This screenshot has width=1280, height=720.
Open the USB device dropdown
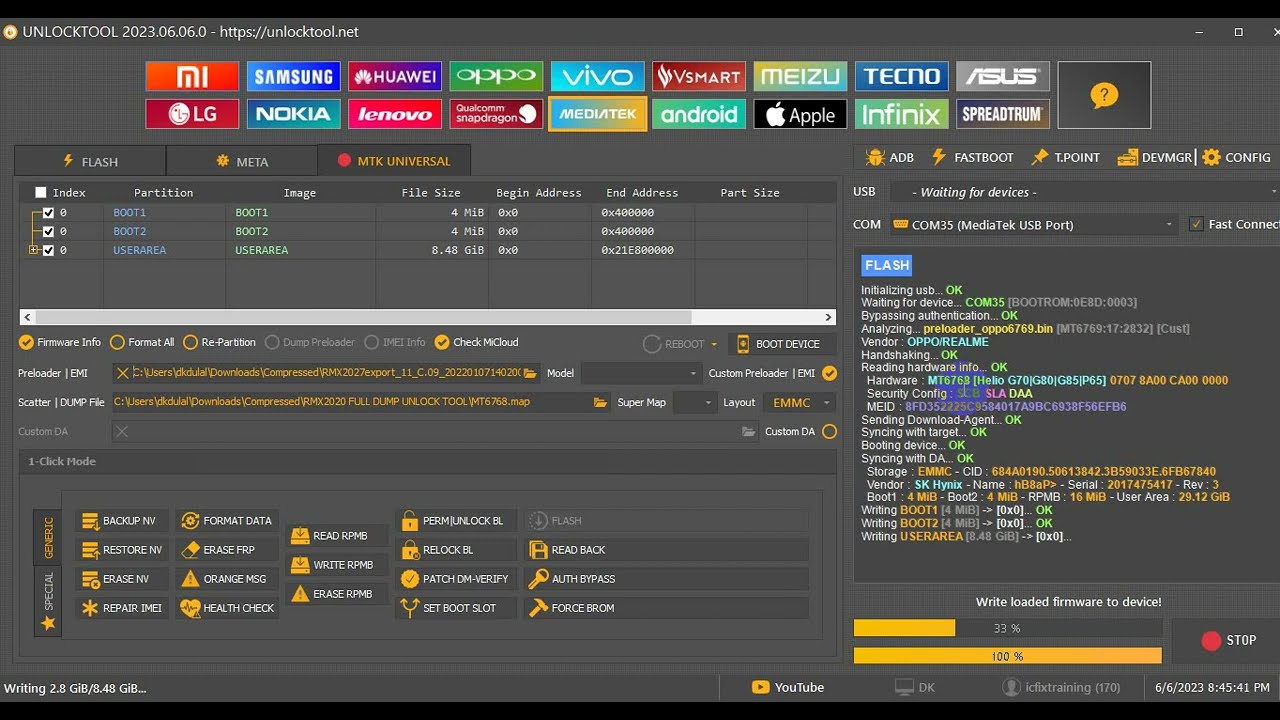[x=1082, y=192]
